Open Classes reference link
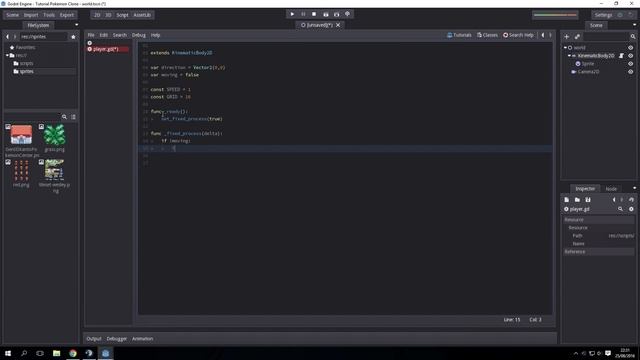 point(487,35)
